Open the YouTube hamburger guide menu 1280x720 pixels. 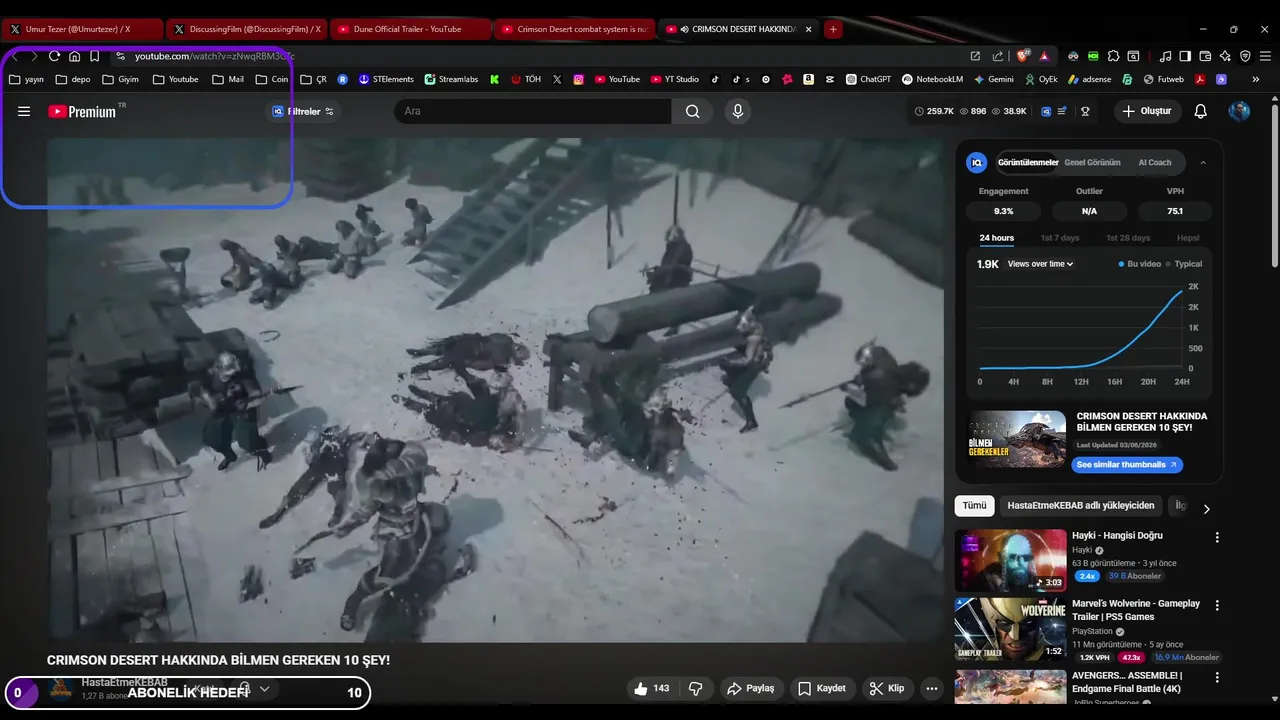pos(24,111)
